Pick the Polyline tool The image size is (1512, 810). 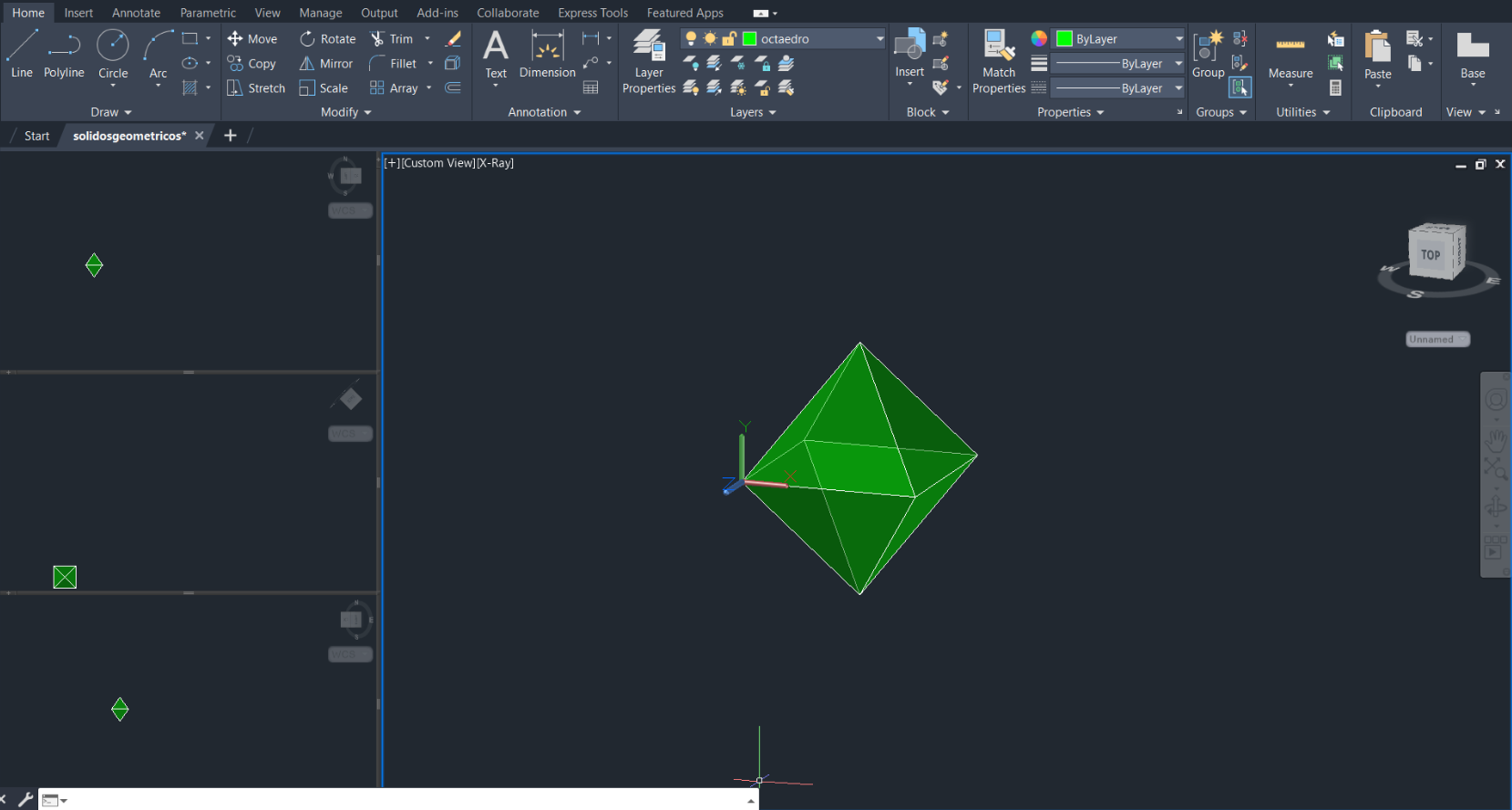click(x=64, y=54)
